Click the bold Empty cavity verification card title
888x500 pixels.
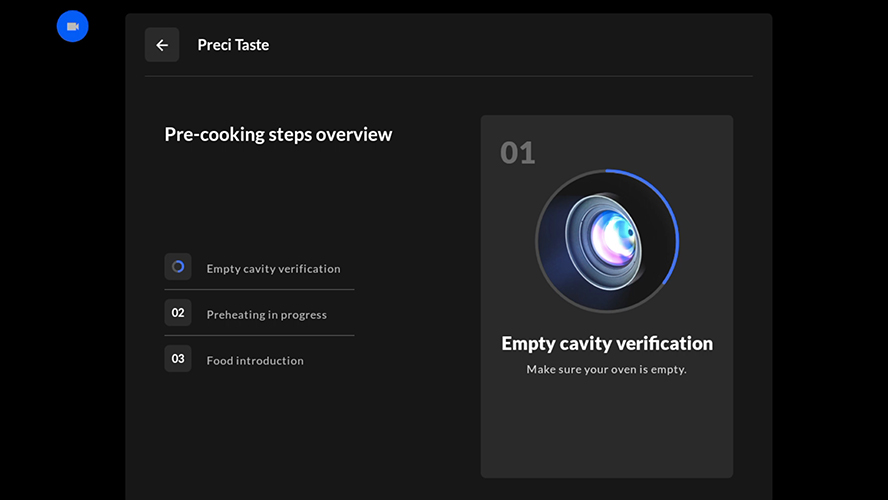click(607, 343)
